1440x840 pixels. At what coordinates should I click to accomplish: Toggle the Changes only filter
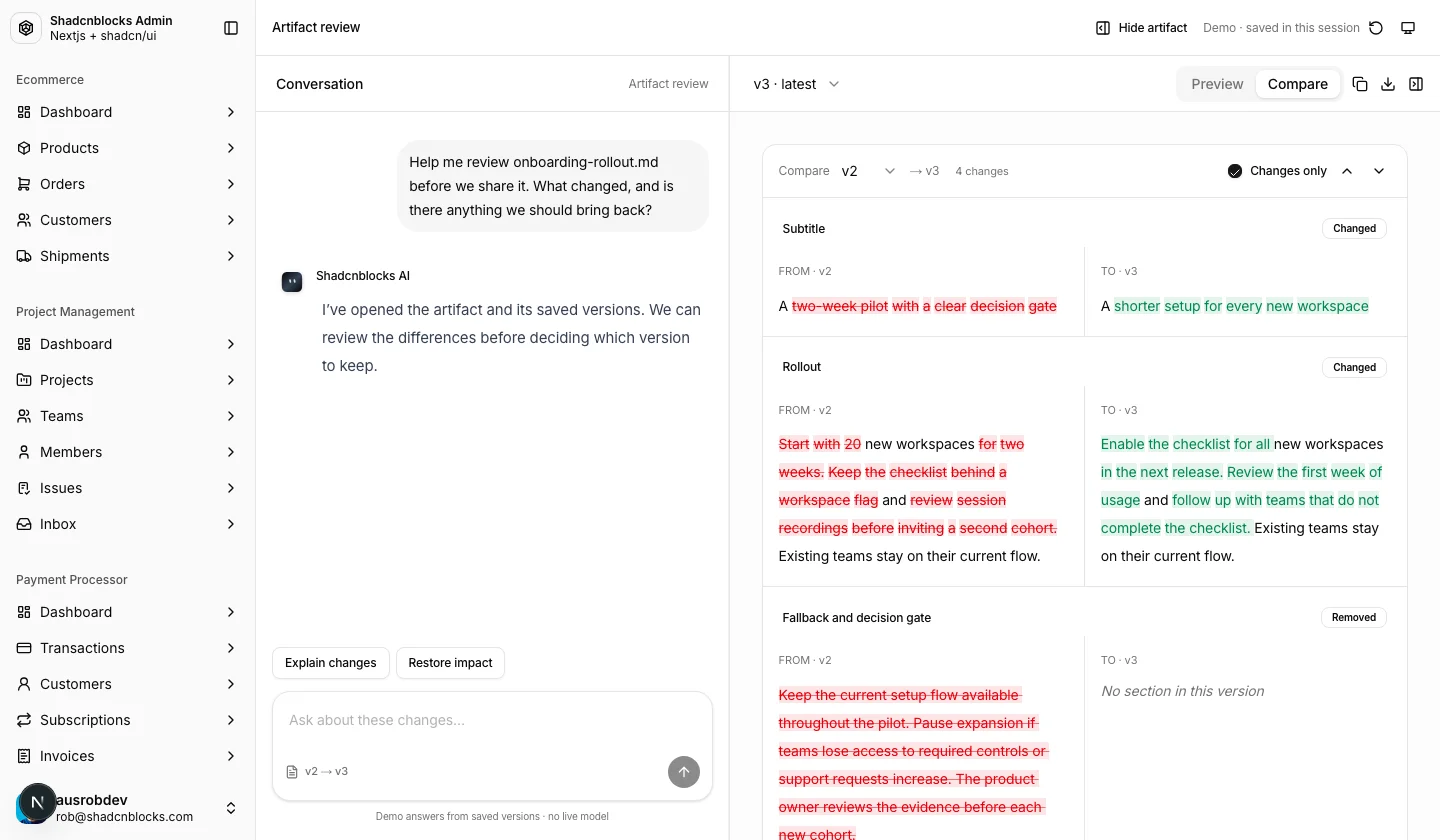1277,171
